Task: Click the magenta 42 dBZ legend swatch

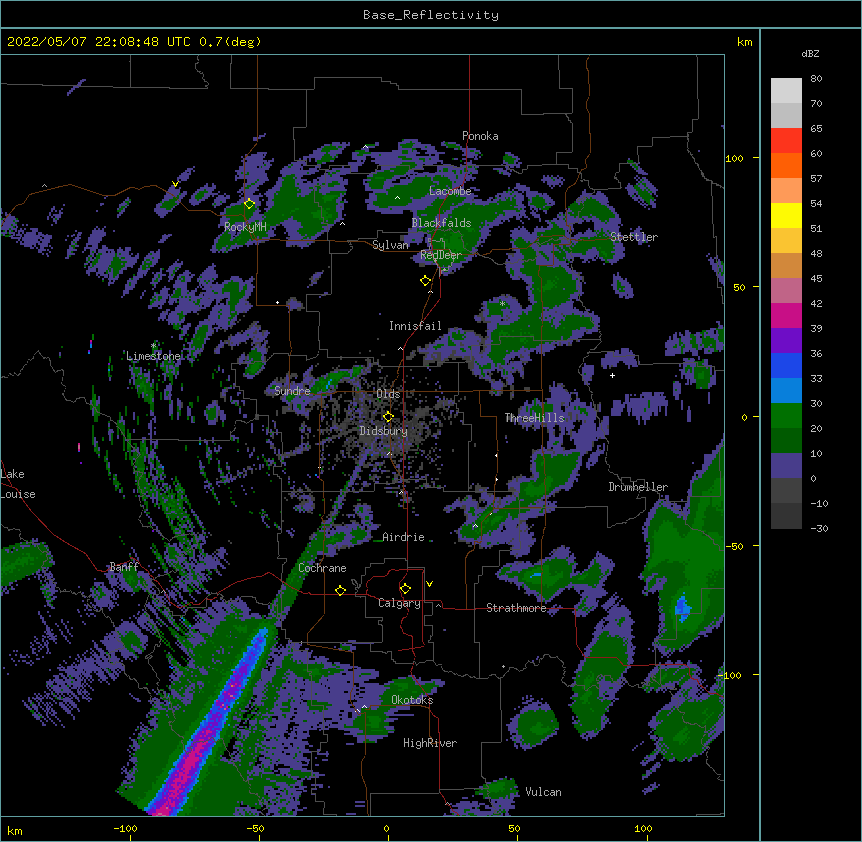Action: pyautogui.click(x=786, y=315)
